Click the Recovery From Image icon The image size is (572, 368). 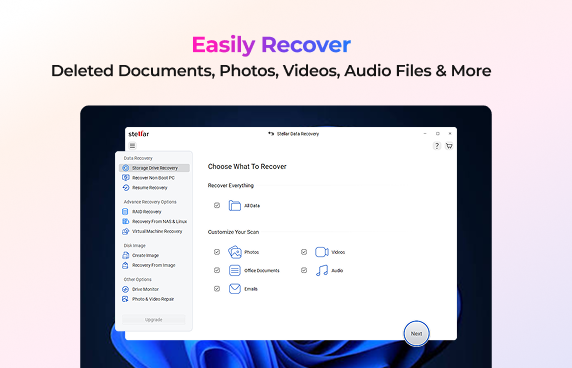click(125, 265)
